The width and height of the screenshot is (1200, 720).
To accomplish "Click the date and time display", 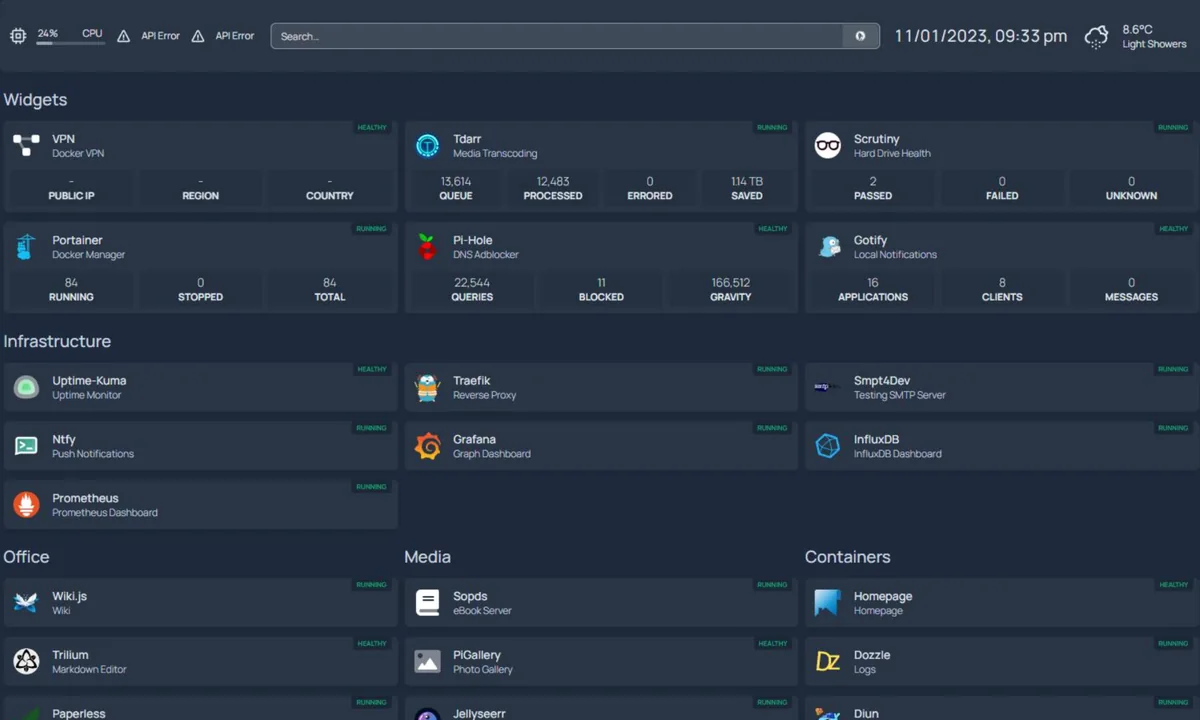I will 981,36.
